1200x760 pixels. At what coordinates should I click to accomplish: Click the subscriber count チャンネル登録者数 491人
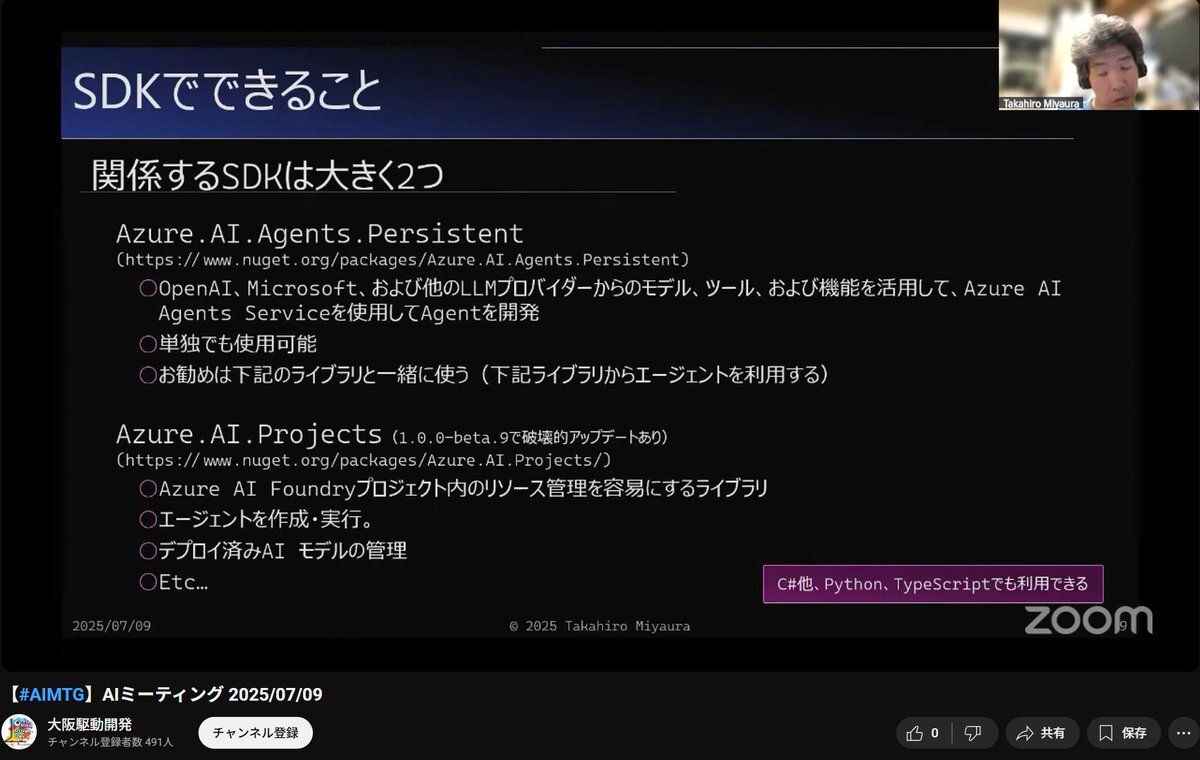point(110,742)
